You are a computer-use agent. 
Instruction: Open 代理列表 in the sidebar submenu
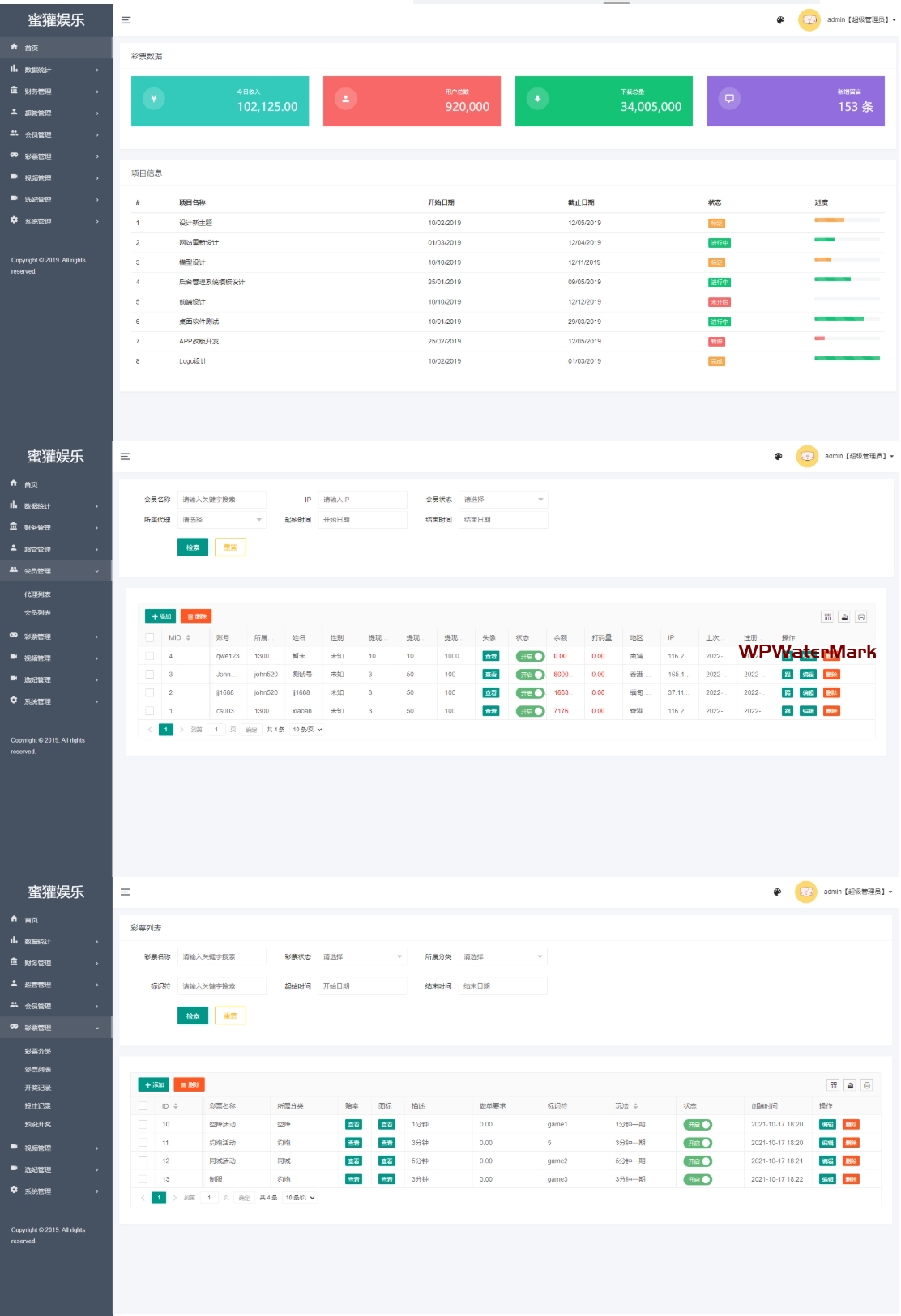pyautogui.click(x=37, y=594)
